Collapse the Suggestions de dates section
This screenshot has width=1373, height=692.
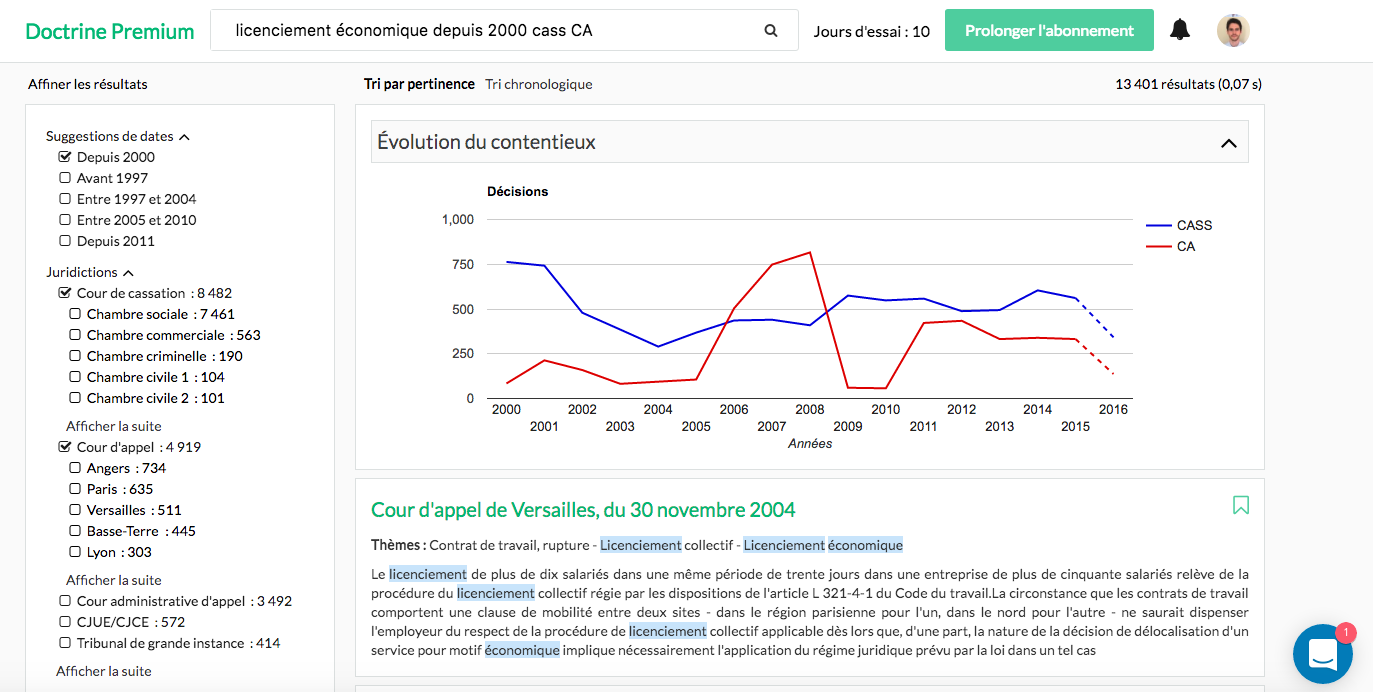(184, 137)
